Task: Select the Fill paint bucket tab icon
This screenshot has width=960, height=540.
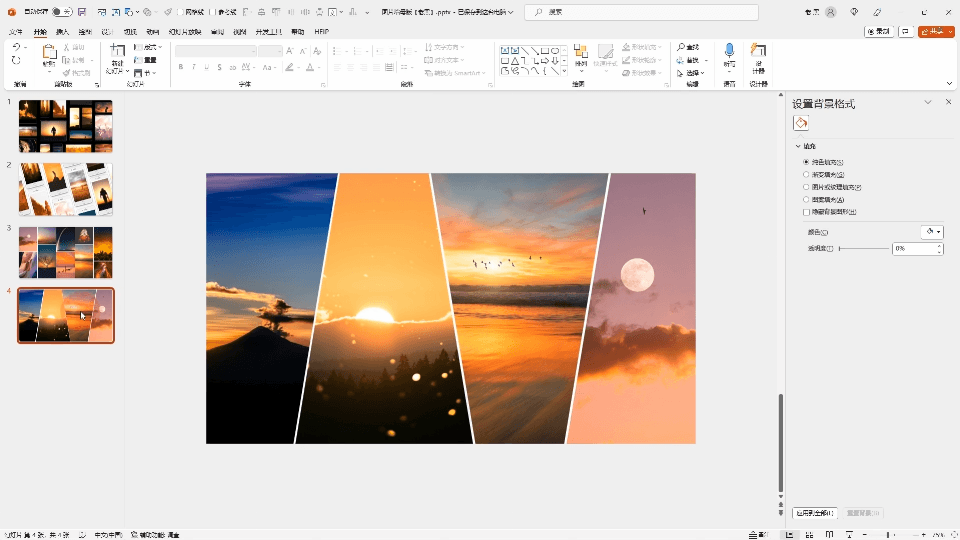Action: point(801,123)
